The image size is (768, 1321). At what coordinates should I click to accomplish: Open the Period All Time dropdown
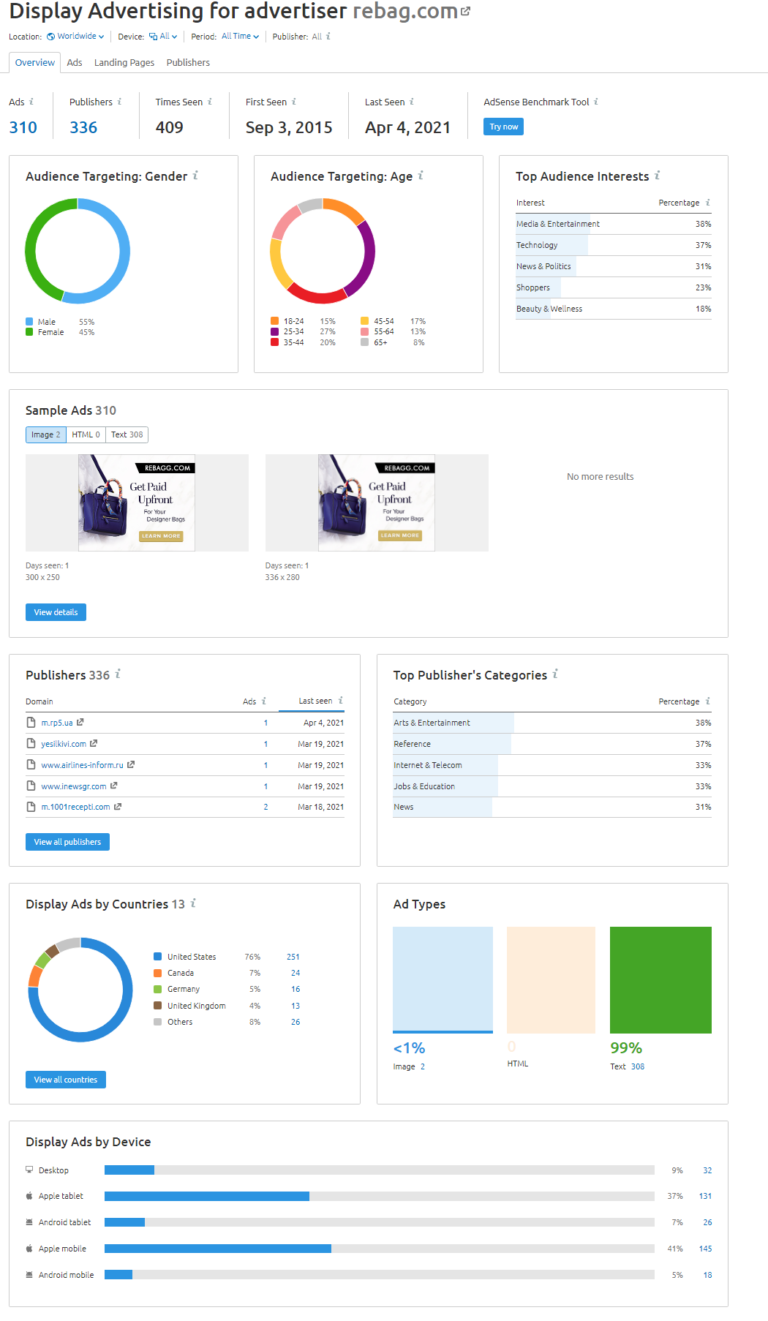[240, 36]
